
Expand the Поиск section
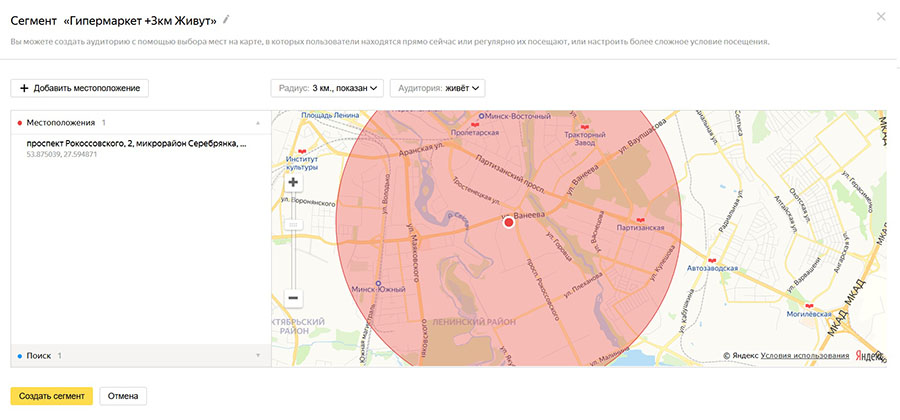(x=258, y=355)
